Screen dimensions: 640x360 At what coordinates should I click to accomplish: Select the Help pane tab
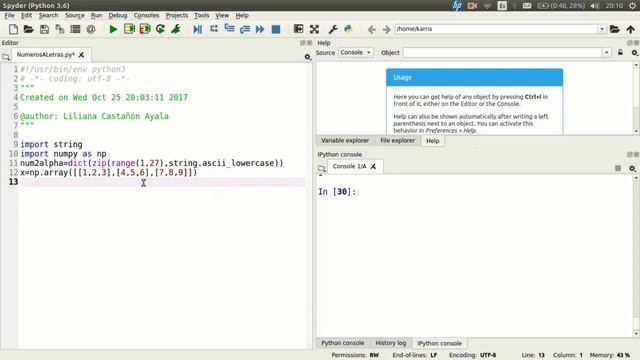(433, 141)
